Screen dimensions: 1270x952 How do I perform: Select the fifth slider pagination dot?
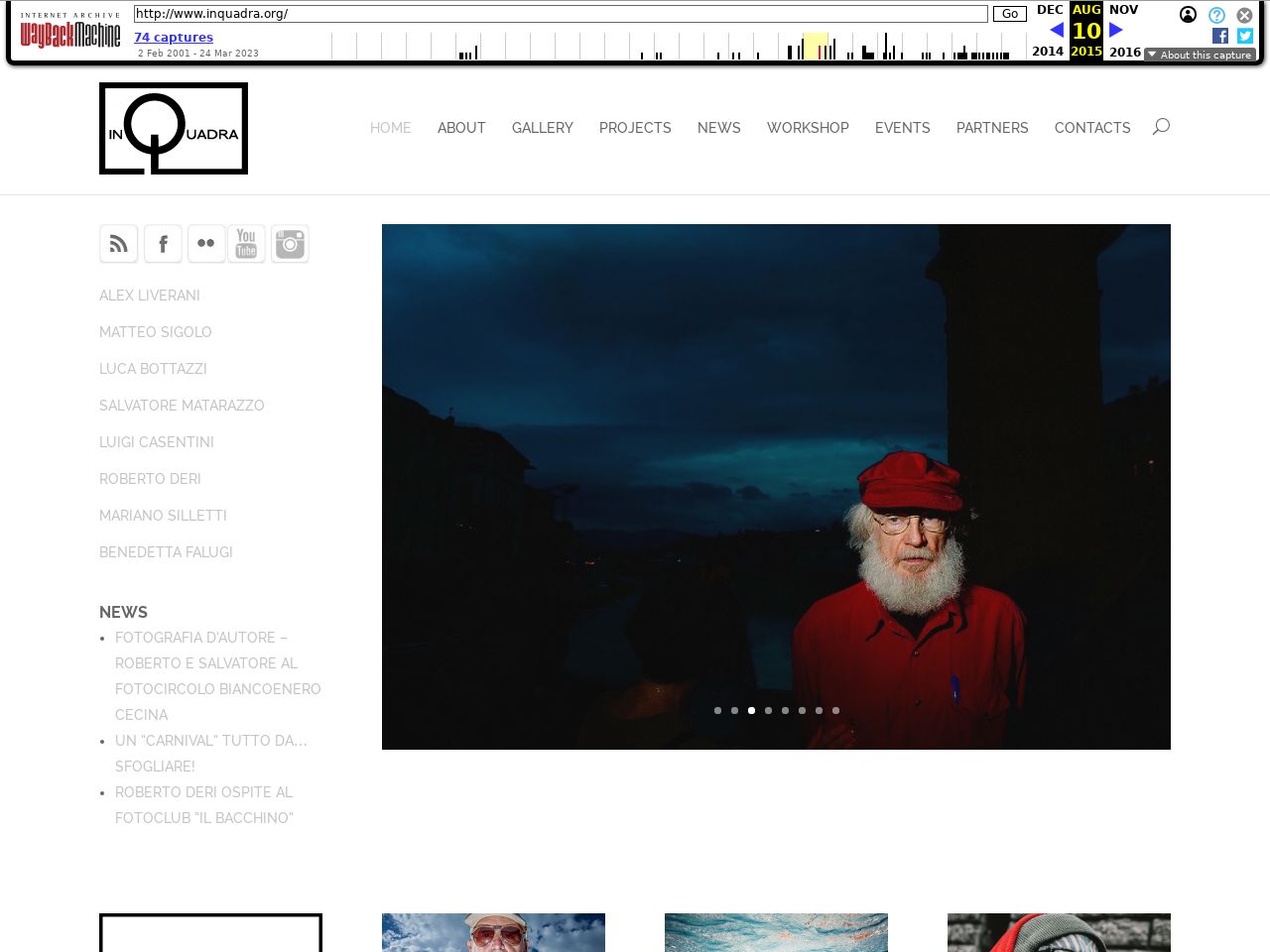[x=785, y=710]
